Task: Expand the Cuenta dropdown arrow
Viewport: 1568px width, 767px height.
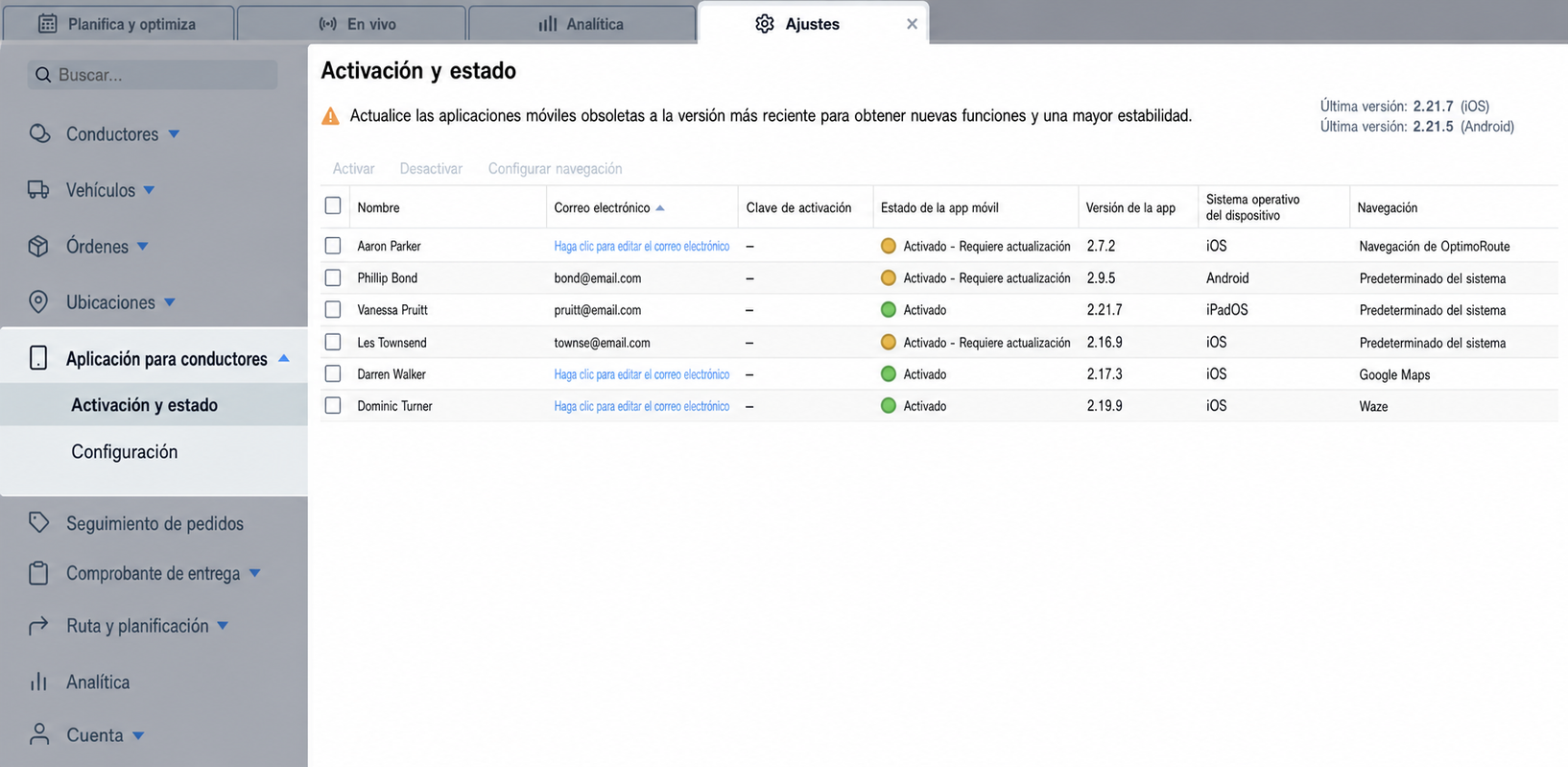Action: tap(138, 735)
